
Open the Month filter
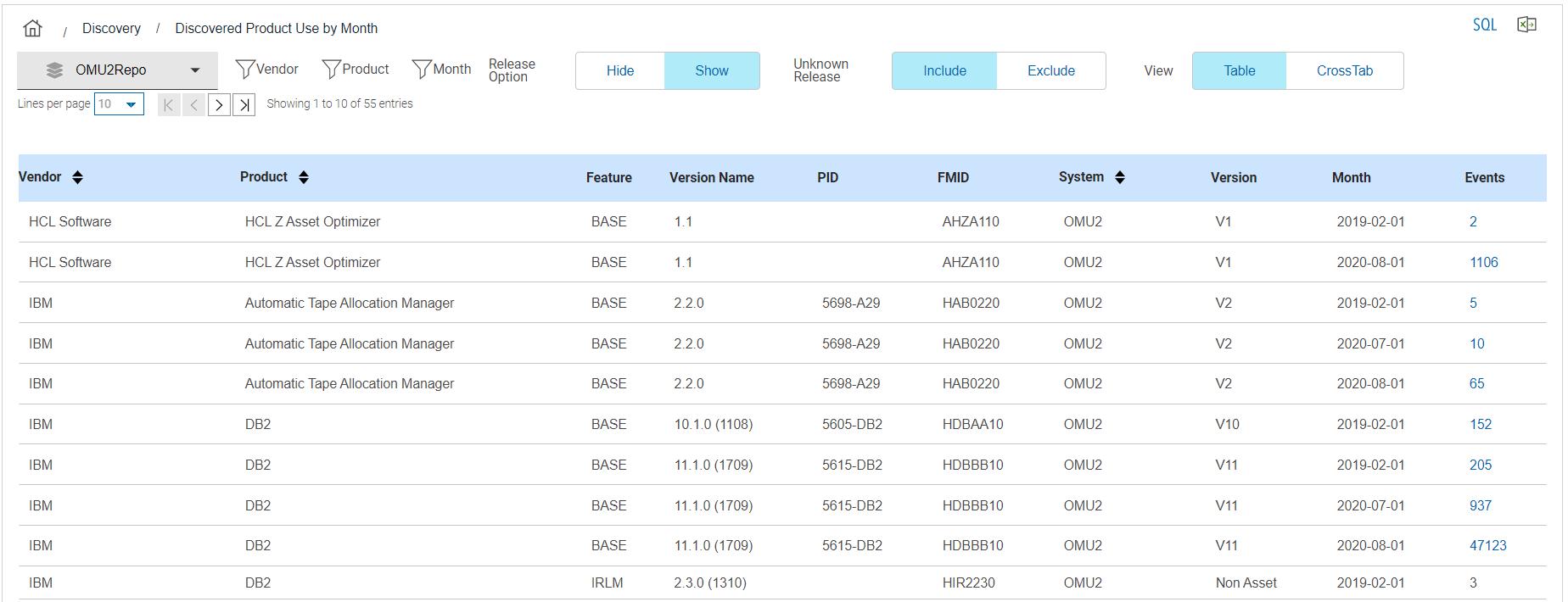point(441,70)
